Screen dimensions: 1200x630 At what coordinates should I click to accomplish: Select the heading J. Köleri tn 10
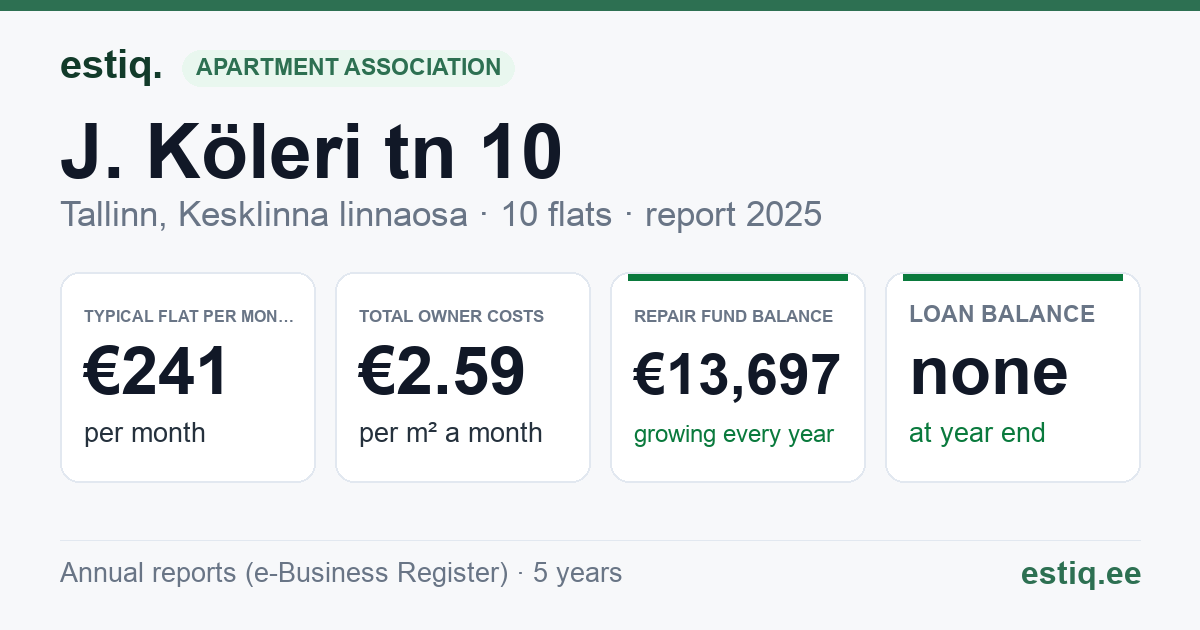[x=311, y=153]
